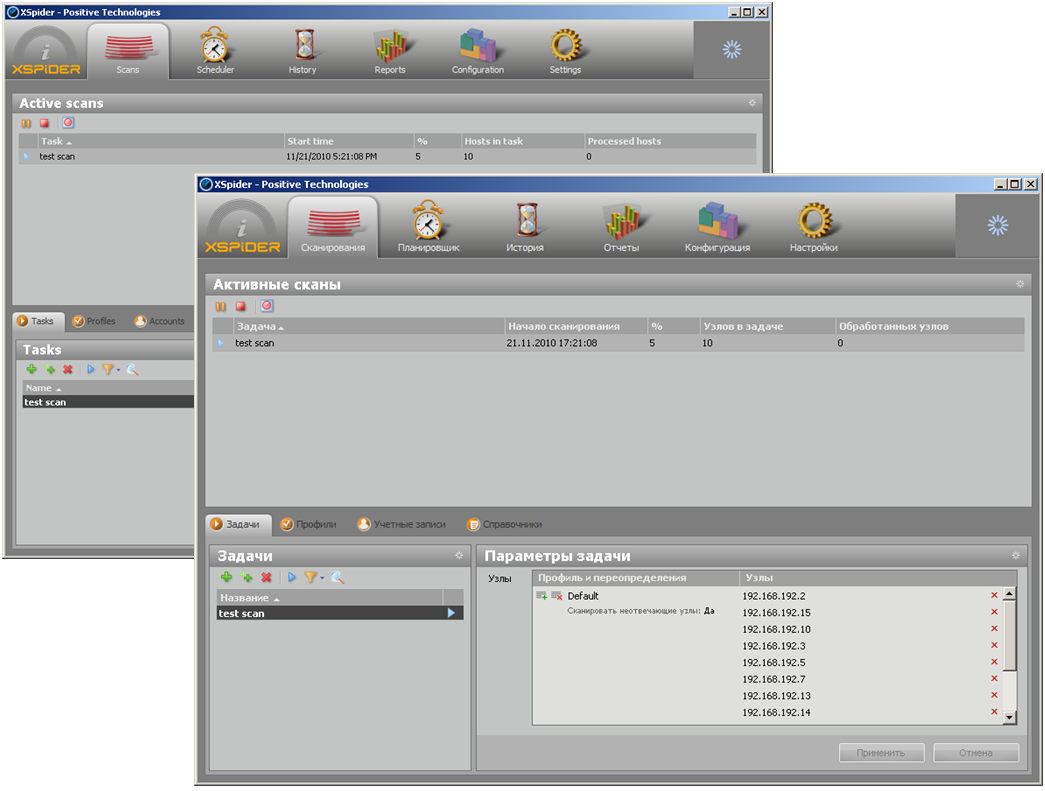Select test scan row in Активные сканы
This screenshot has width=1045, height=791.
click(618, 343)
